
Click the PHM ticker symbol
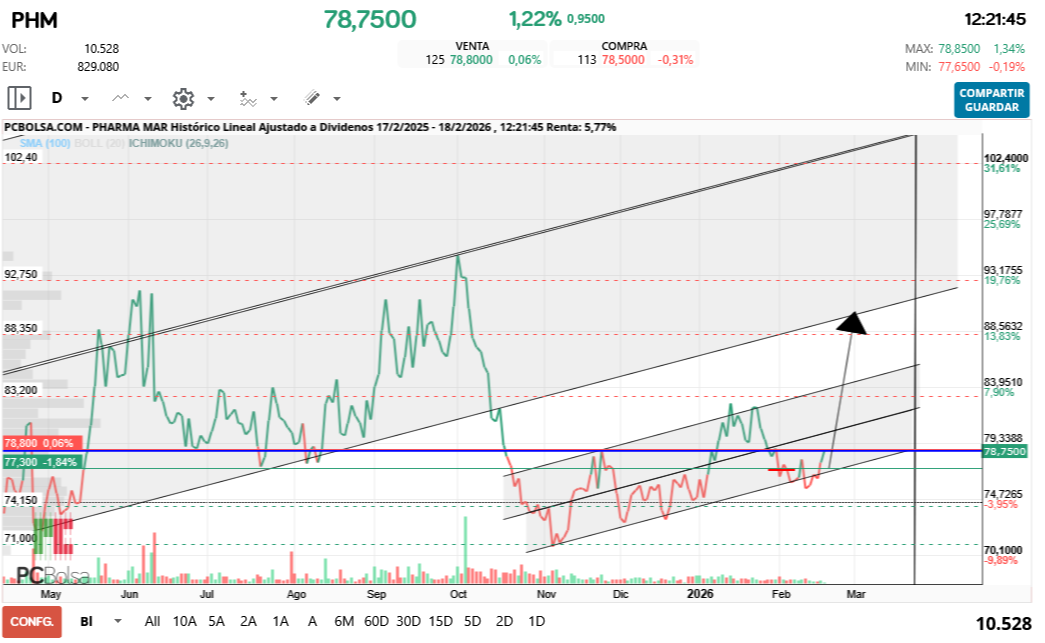pyautogui.click(x=35, y=20)
